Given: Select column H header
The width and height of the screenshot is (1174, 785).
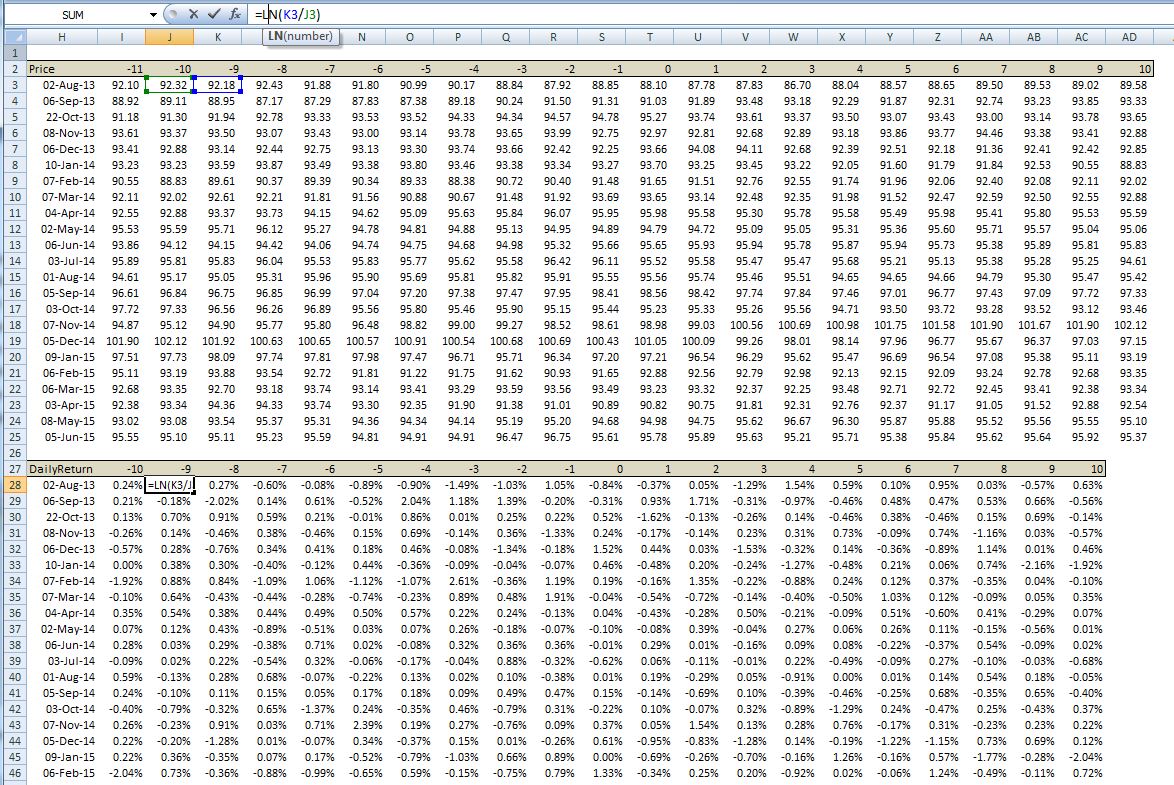Looking at the screenshot, I should click(x=62, y=37).
